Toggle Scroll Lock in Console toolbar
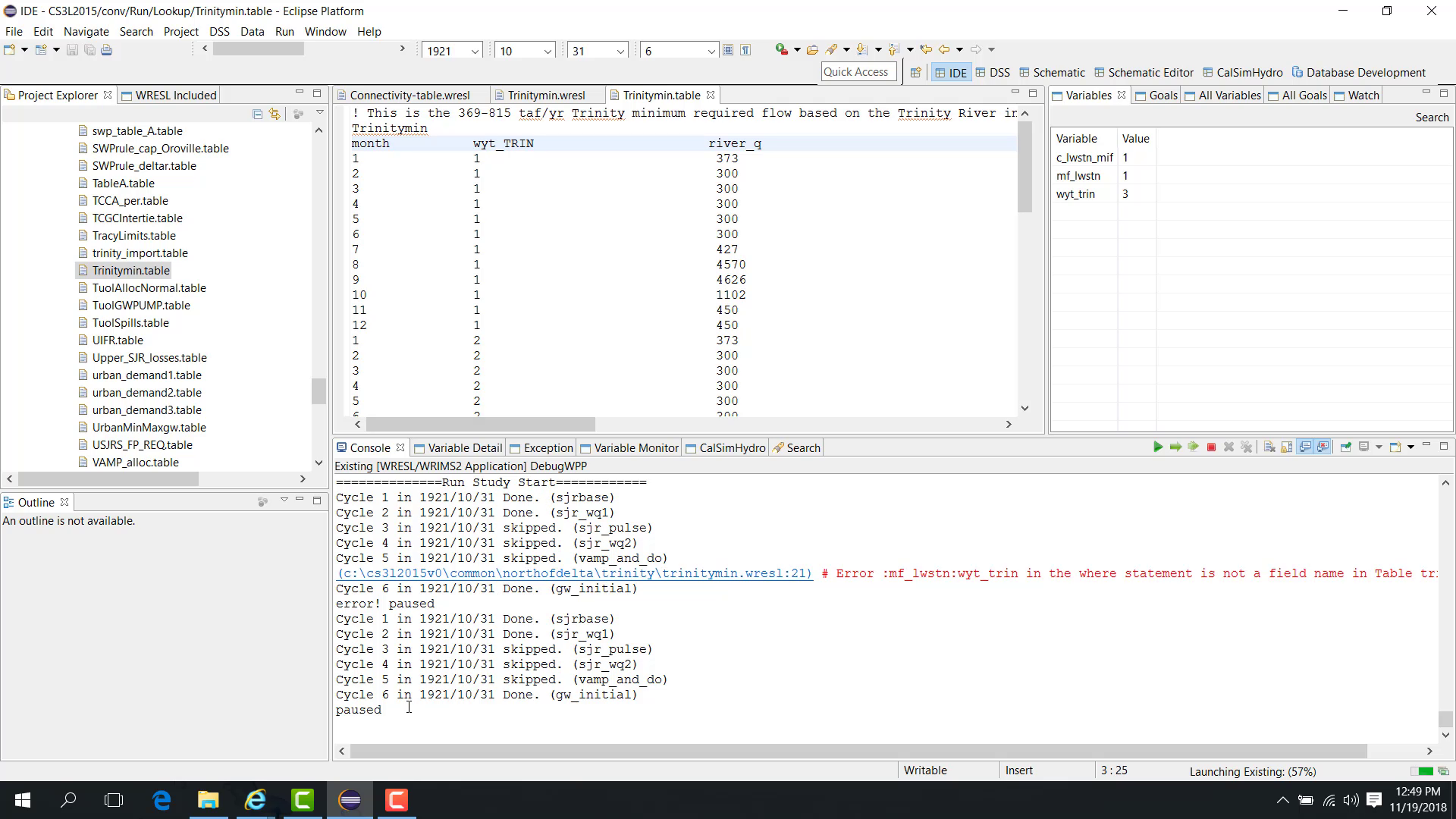 click(x=1287, y=447)
